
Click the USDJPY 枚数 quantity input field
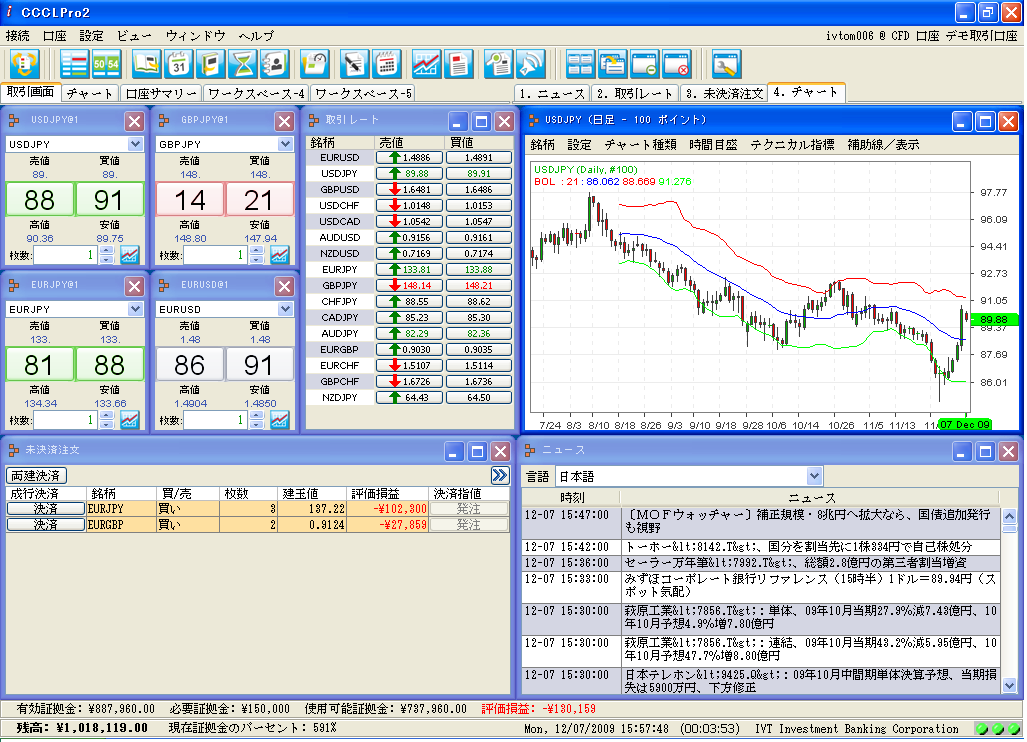65,255
